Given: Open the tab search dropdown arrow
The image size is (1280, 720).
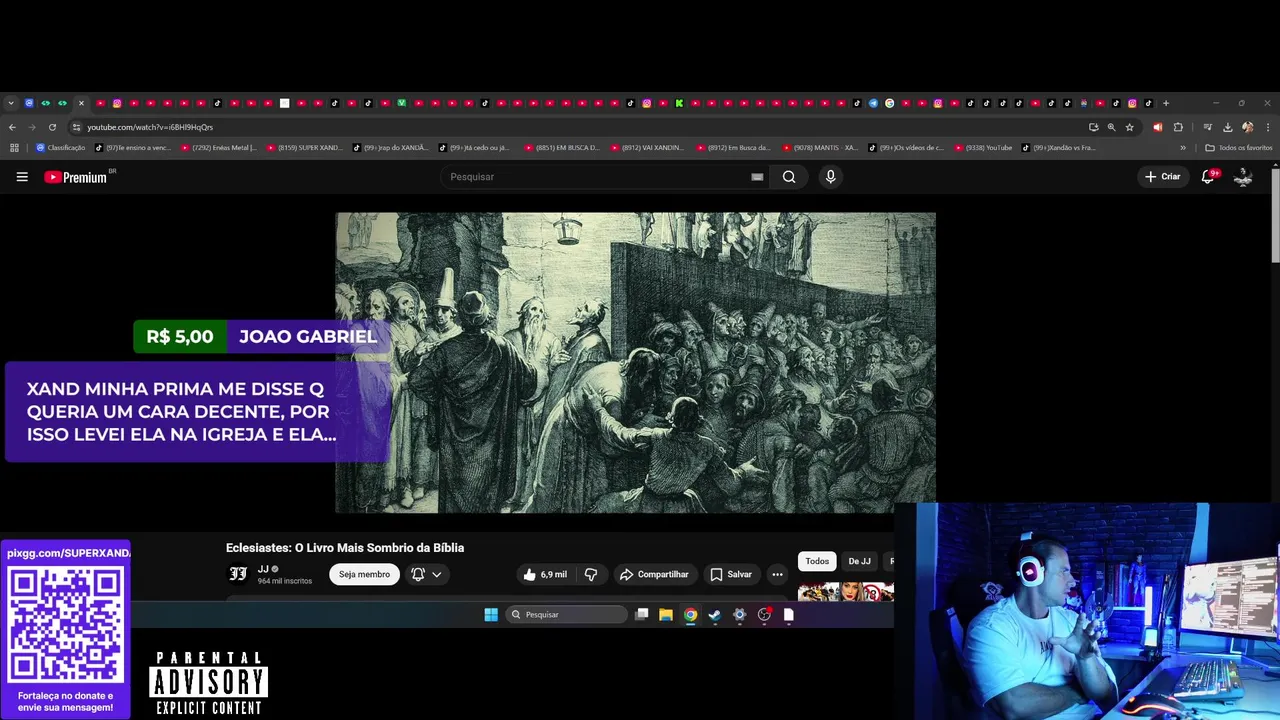Looking at the screenshot, I should coord(11,103).
